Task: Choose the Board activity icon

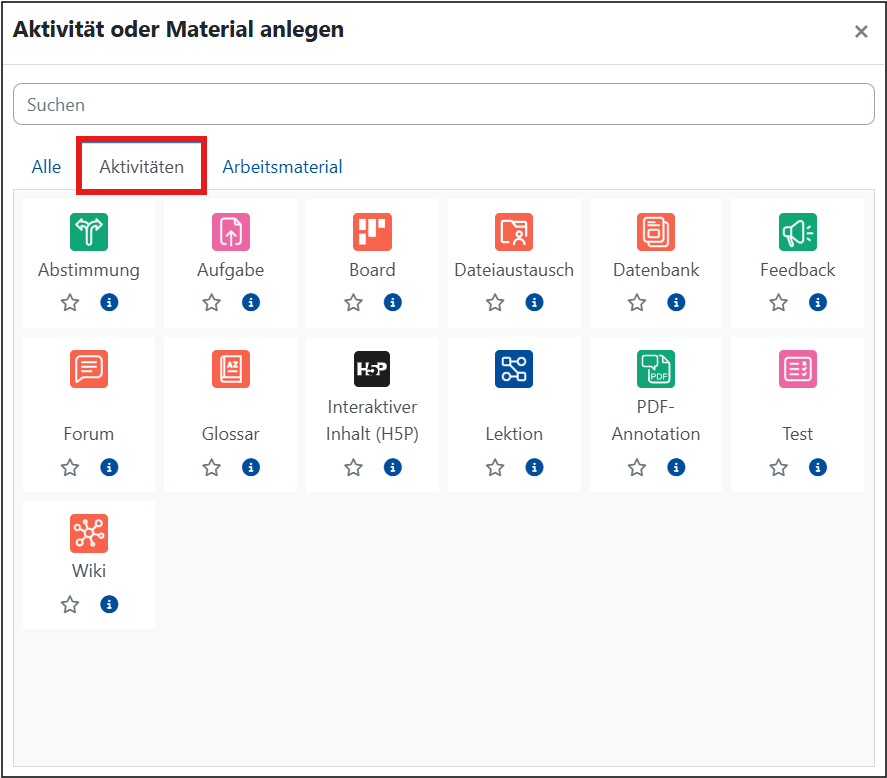Action: (x=372, y=232)
